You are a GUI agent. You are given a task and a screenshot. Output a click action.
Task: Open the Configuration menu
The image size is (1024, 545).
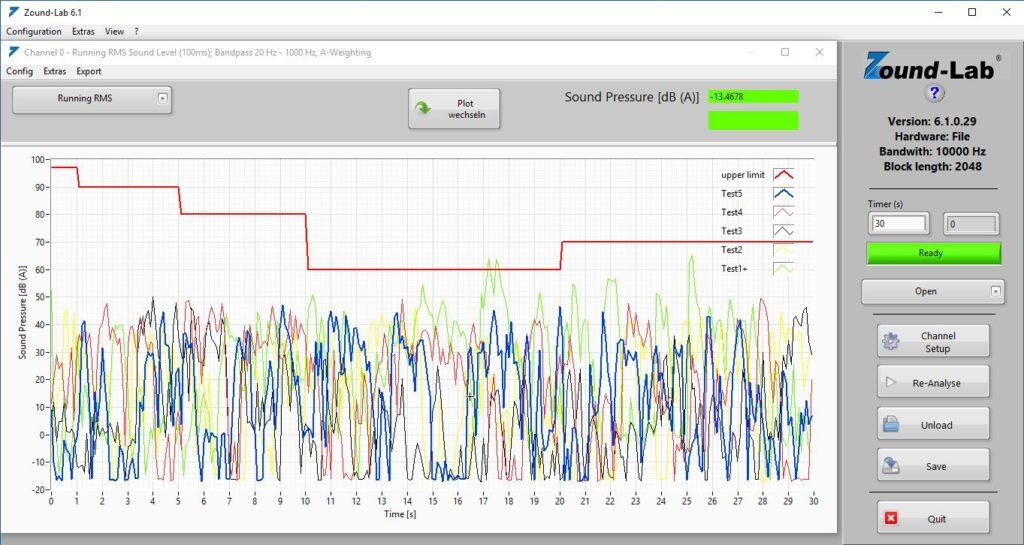tap(34, 31)
